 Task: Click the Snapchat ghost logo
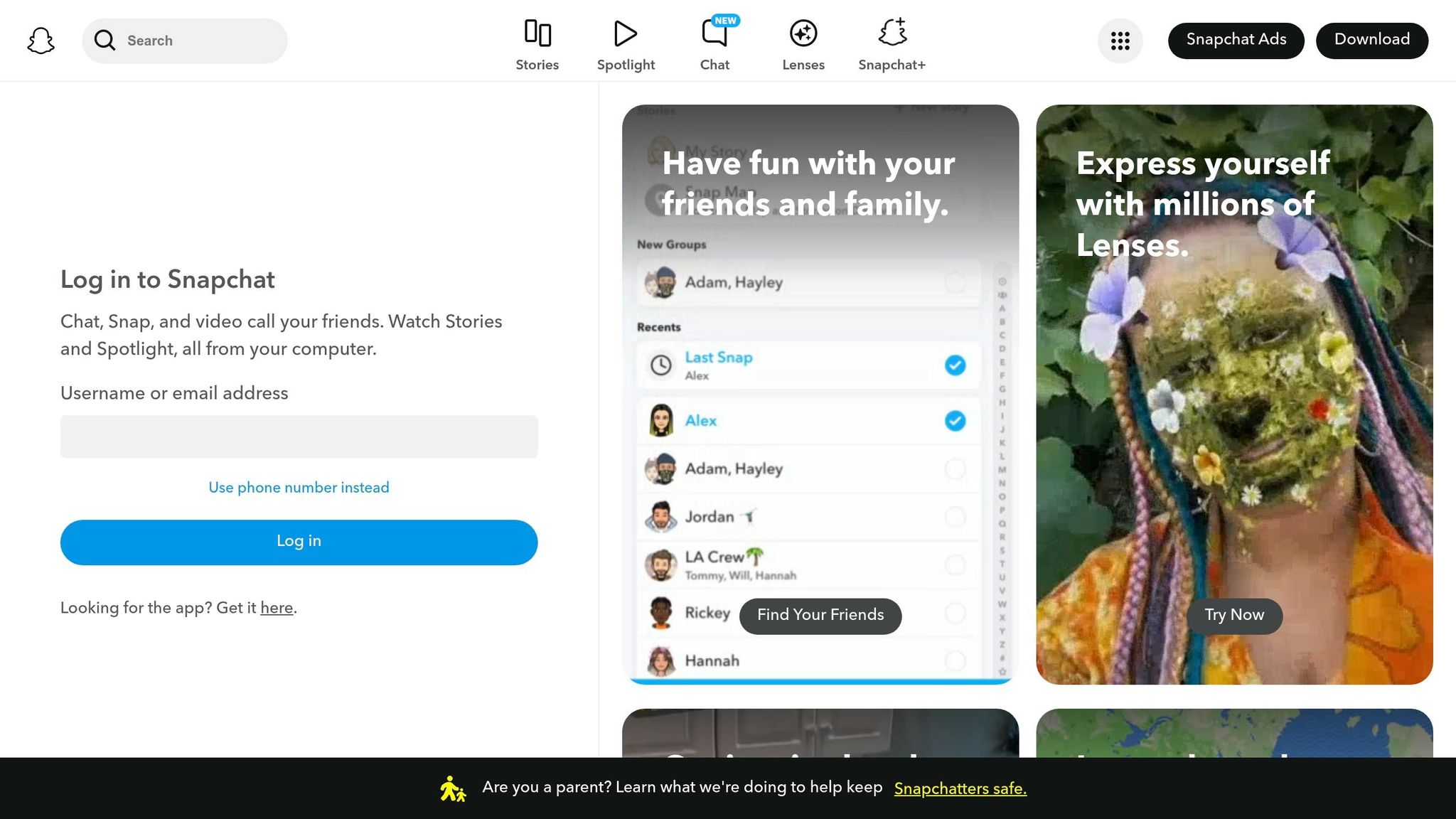[41, 41]
